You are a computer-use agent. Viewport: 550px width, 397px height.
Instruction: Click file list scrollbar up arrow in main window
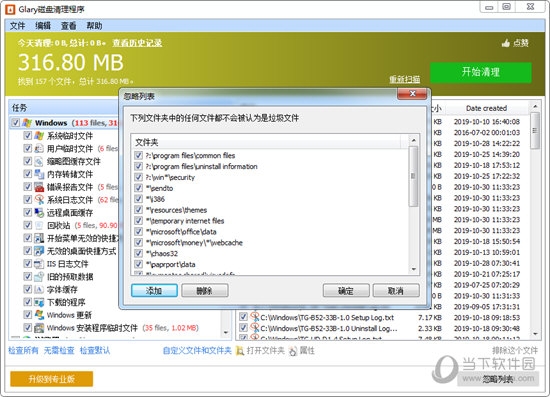coord(535,106)
